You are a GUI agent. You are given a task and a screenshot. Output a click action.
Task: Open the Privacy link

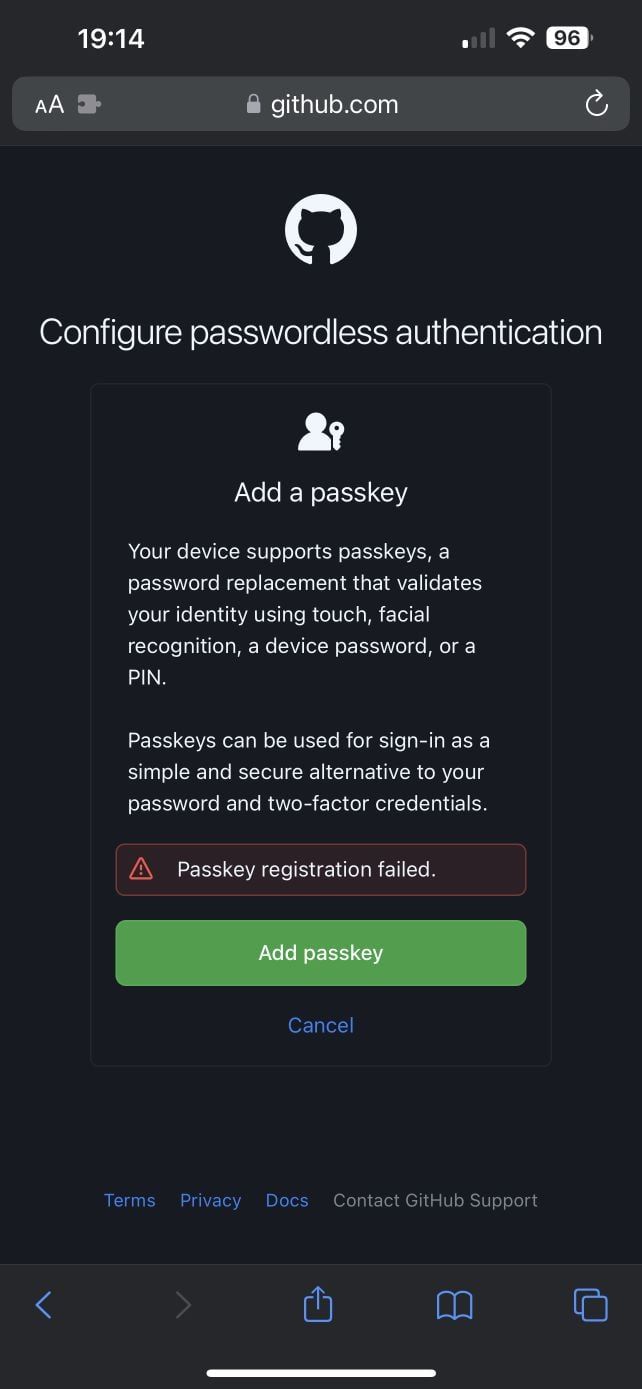point(210,1200)
